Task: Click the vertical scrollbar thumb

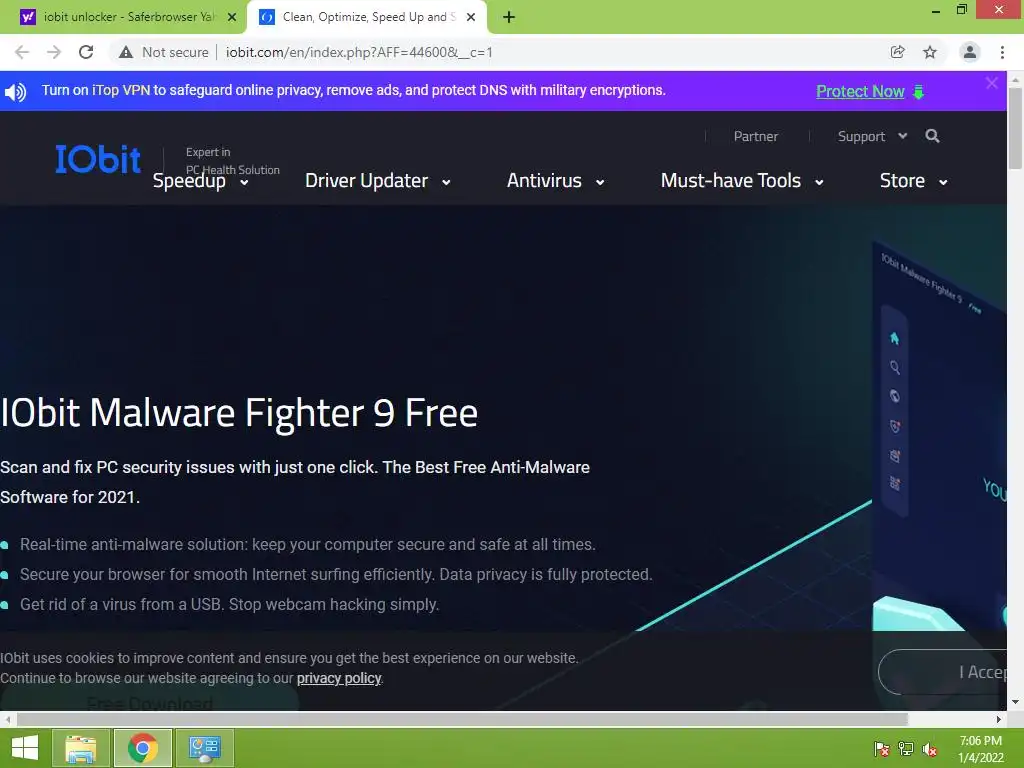Action: click(1015, 127)
